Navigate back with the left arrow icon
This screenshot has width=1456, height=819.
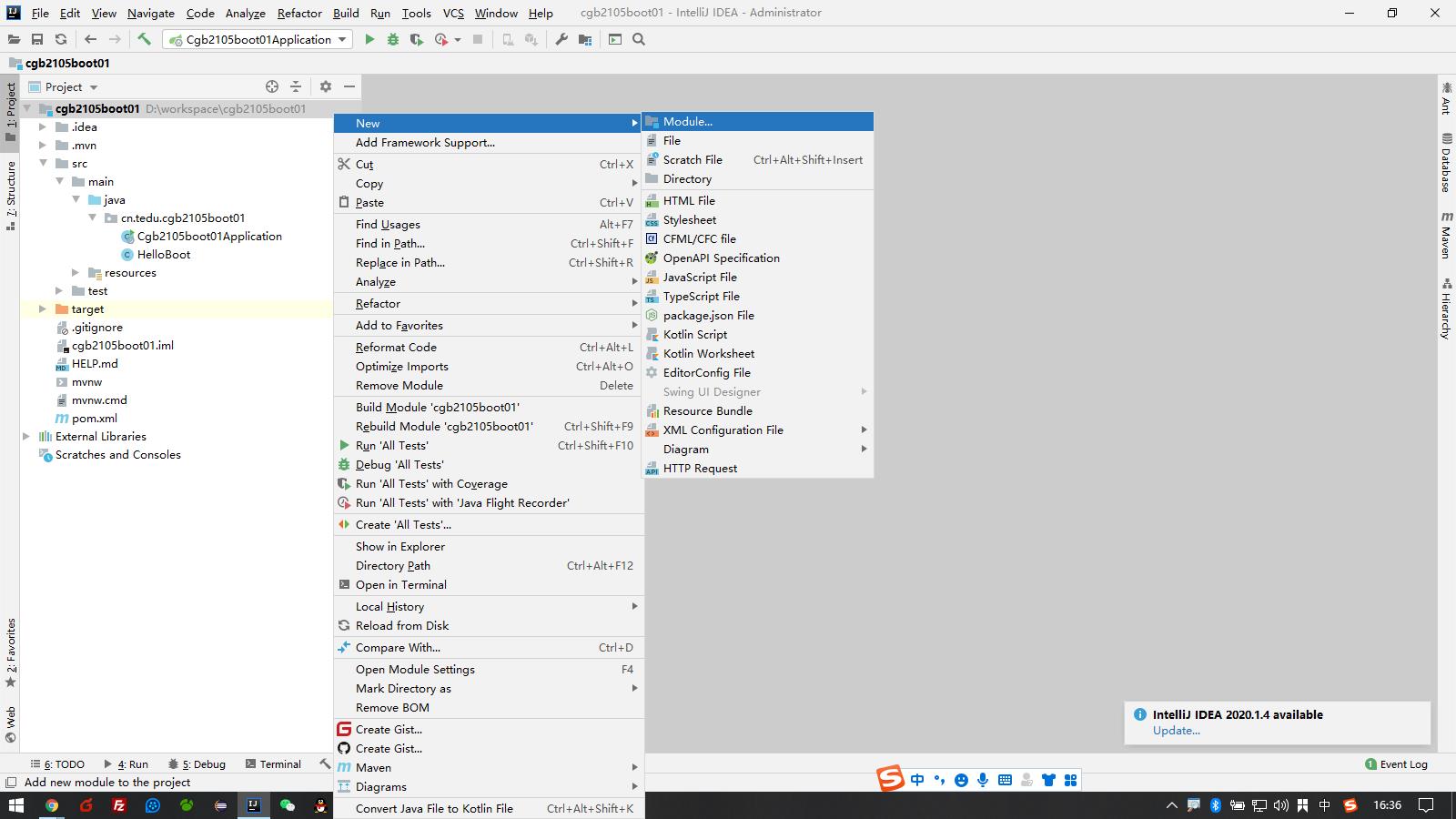coord(90,39)
